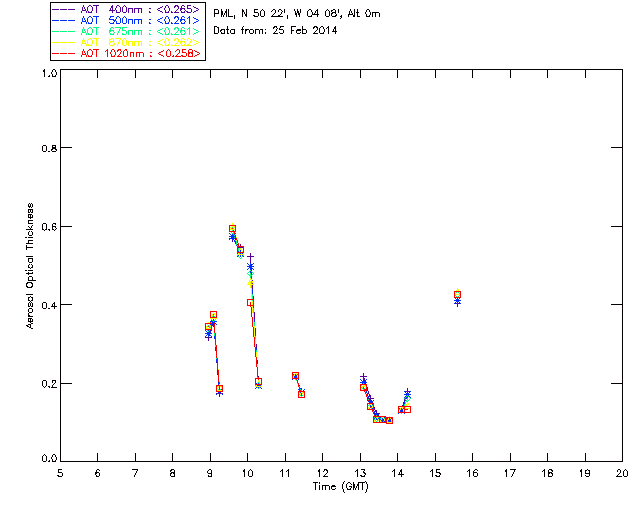Click the y-axis value 0.2
640x512 pixels.
point(49,383)
